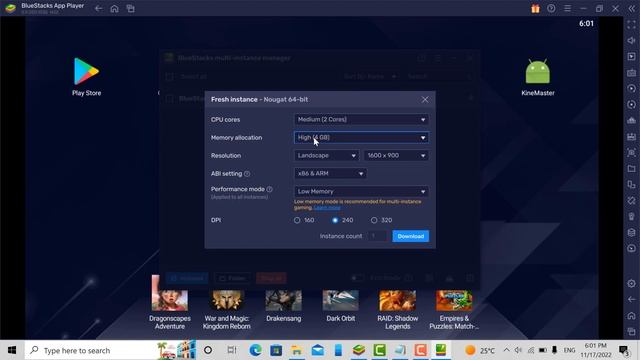Open the Learn more link
The width and height of the screenshot is (640, 360).
(x=327, y=208)
